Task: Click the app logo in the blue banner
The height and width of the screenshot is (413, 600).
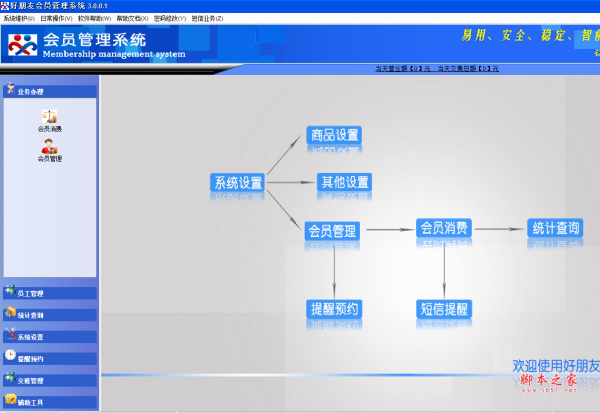Action: click(x=23, y=45)
